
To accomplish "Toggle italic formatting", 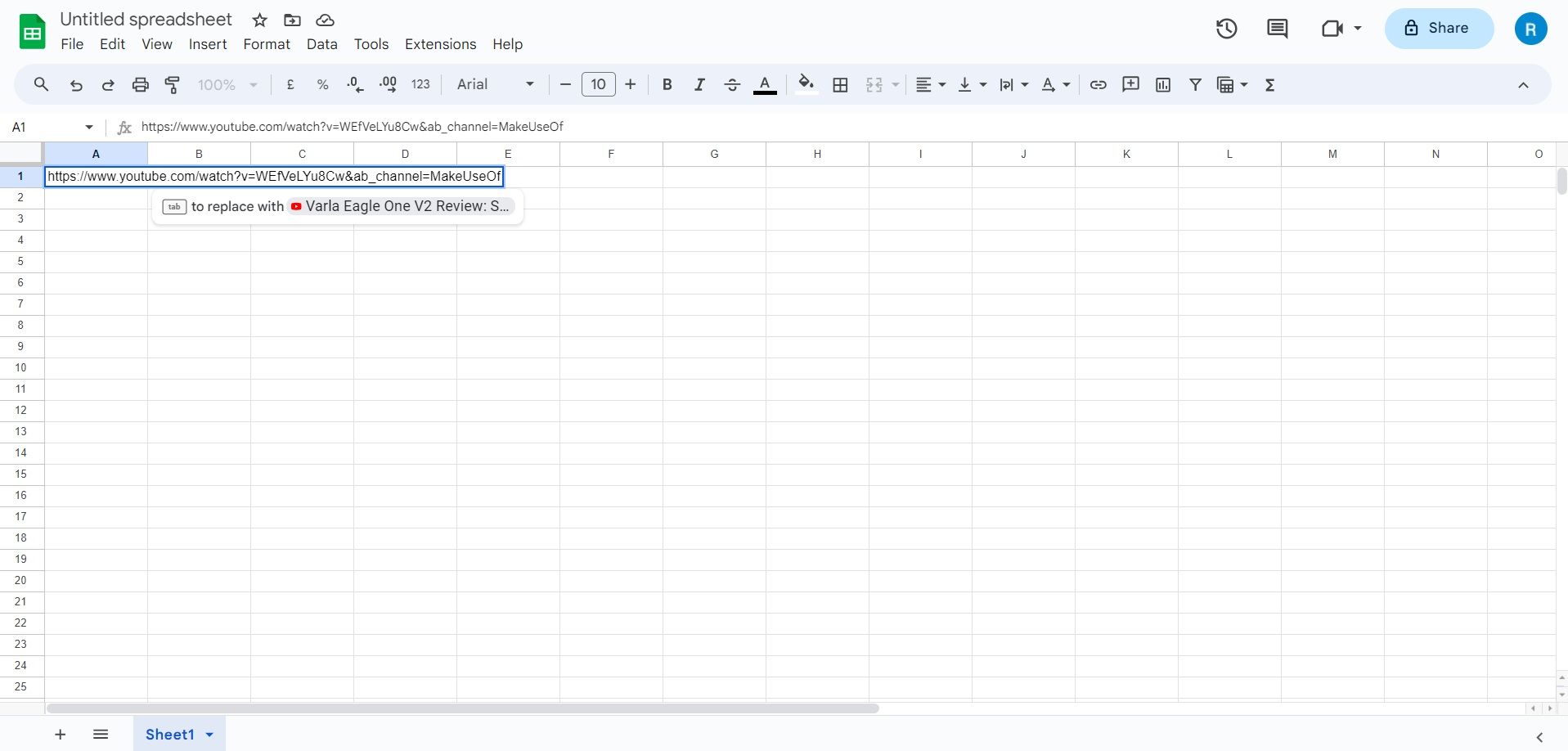I will [699, 84].
